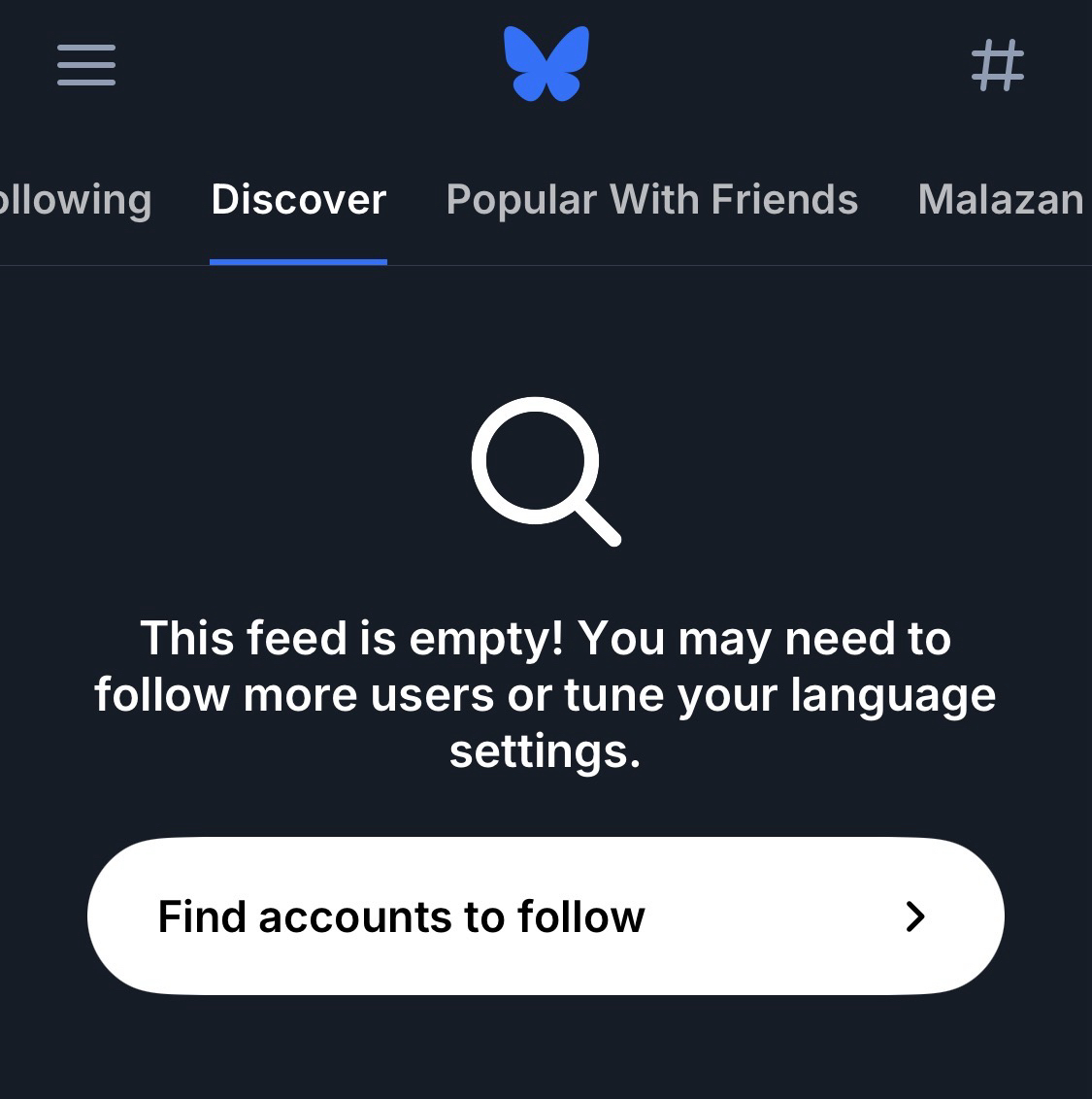
Task: Open My Feeds using the # symbol
Action: click(998, 65)
